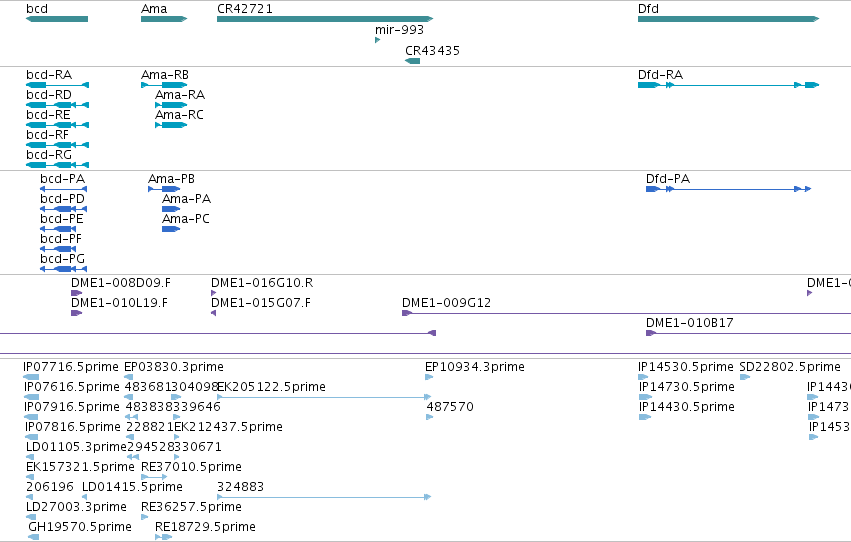Click the mir-993 small arrow glyph
The height and width of the screenshot is (542, 851).
[x=377, y=40]
